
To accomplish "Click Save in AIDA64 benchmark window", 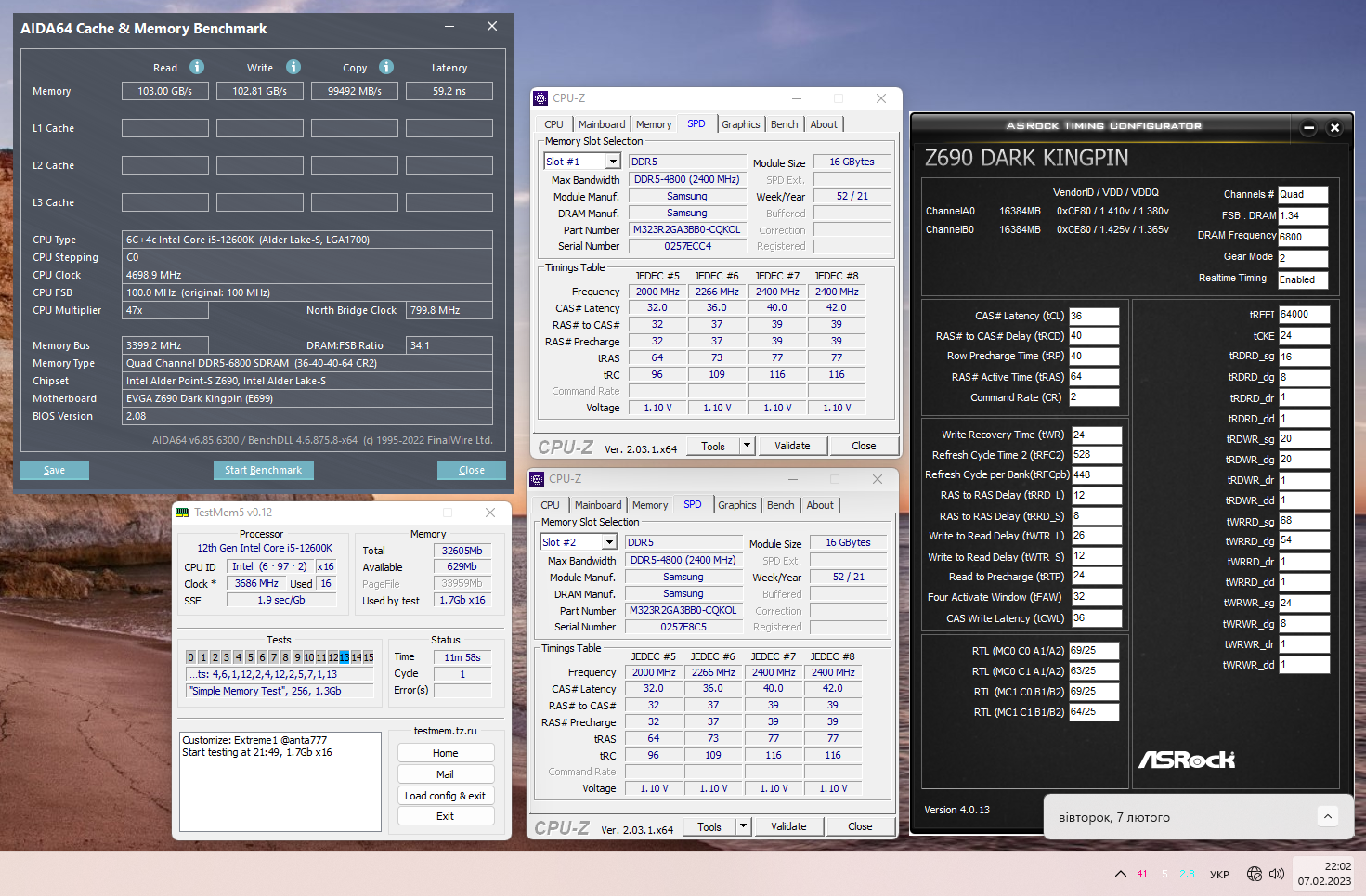I will coord(55,470).
